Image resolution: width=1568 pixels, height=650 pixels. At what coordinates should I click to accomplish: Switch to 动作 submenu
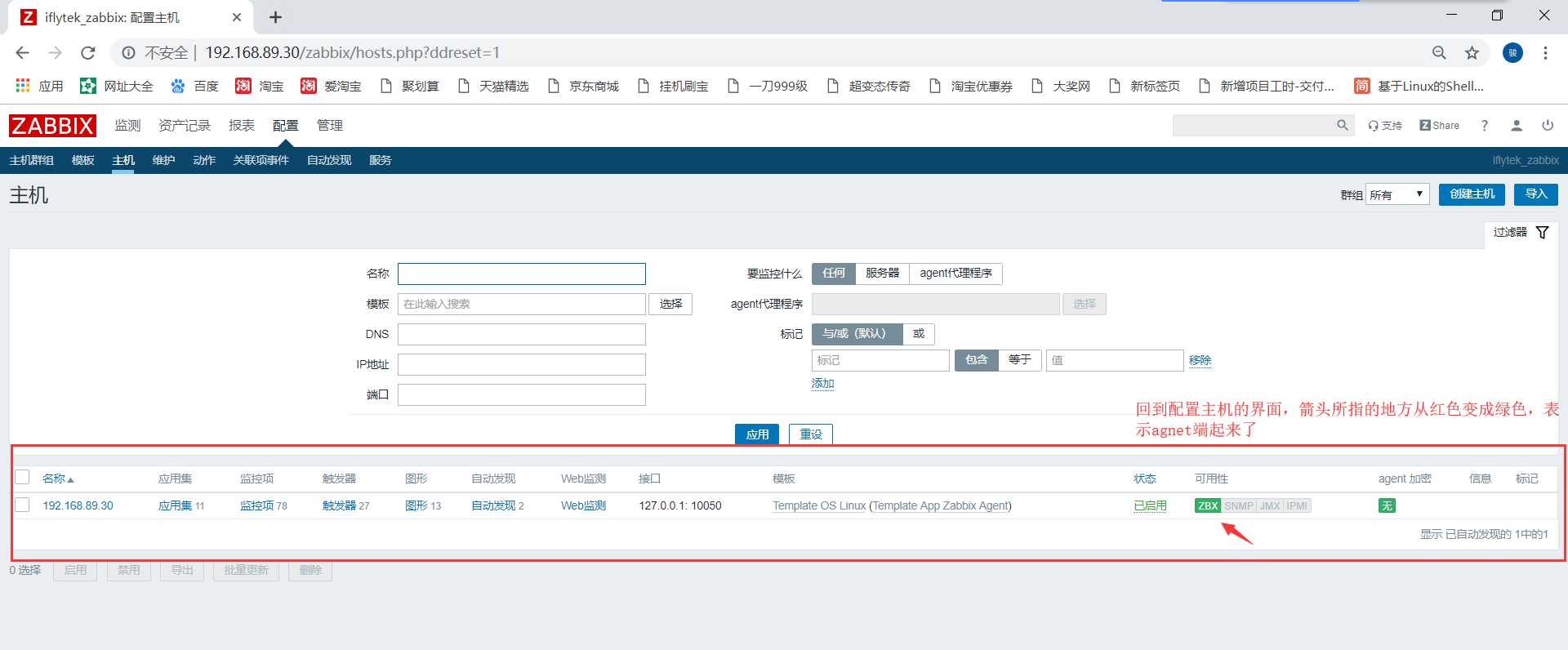click(x=204, y=161)
